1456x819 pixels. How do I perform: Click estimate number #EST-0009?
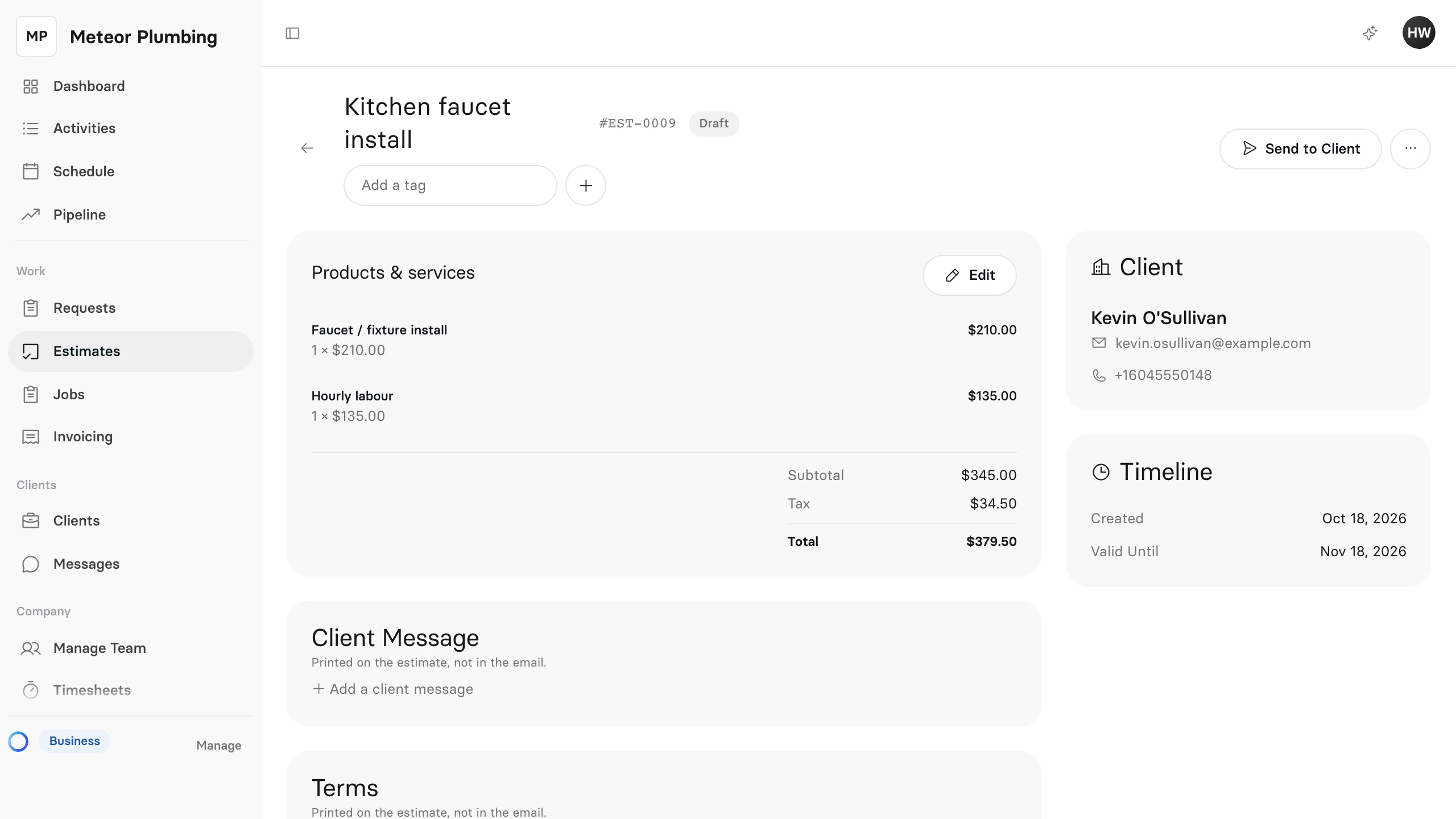tap(637, 123)
